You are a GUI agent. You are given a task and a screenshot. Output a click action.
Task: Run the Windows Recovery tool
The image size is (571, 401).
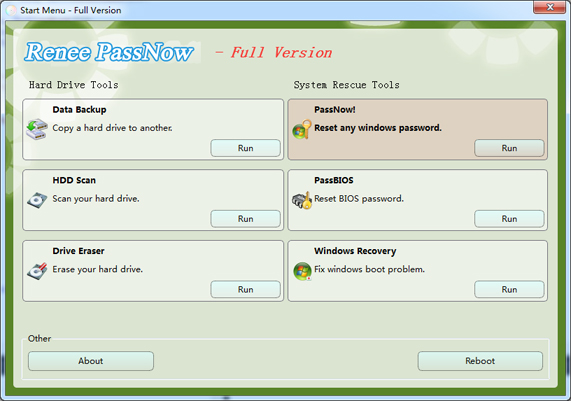tap(509, 290)
